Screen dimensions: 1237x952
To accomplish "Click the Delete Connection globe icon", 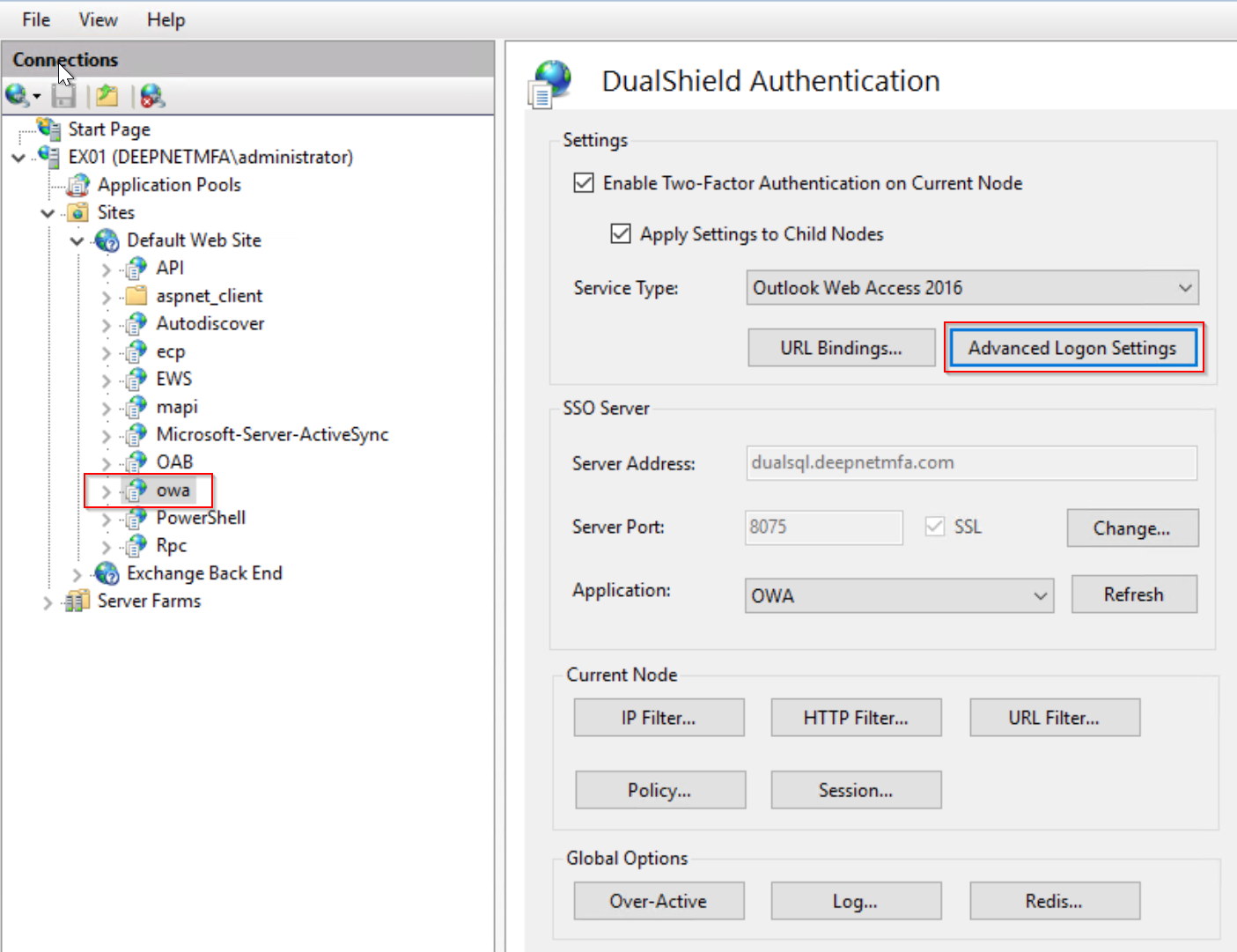I will [152, 96].
